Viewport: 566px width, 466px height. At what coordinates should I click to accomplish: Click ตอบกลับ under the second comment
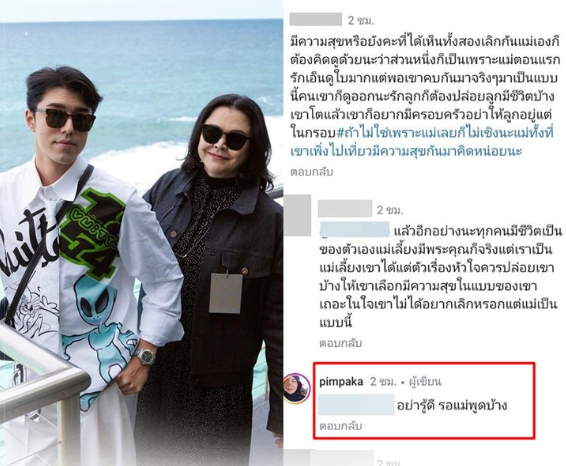click(340, 343)
